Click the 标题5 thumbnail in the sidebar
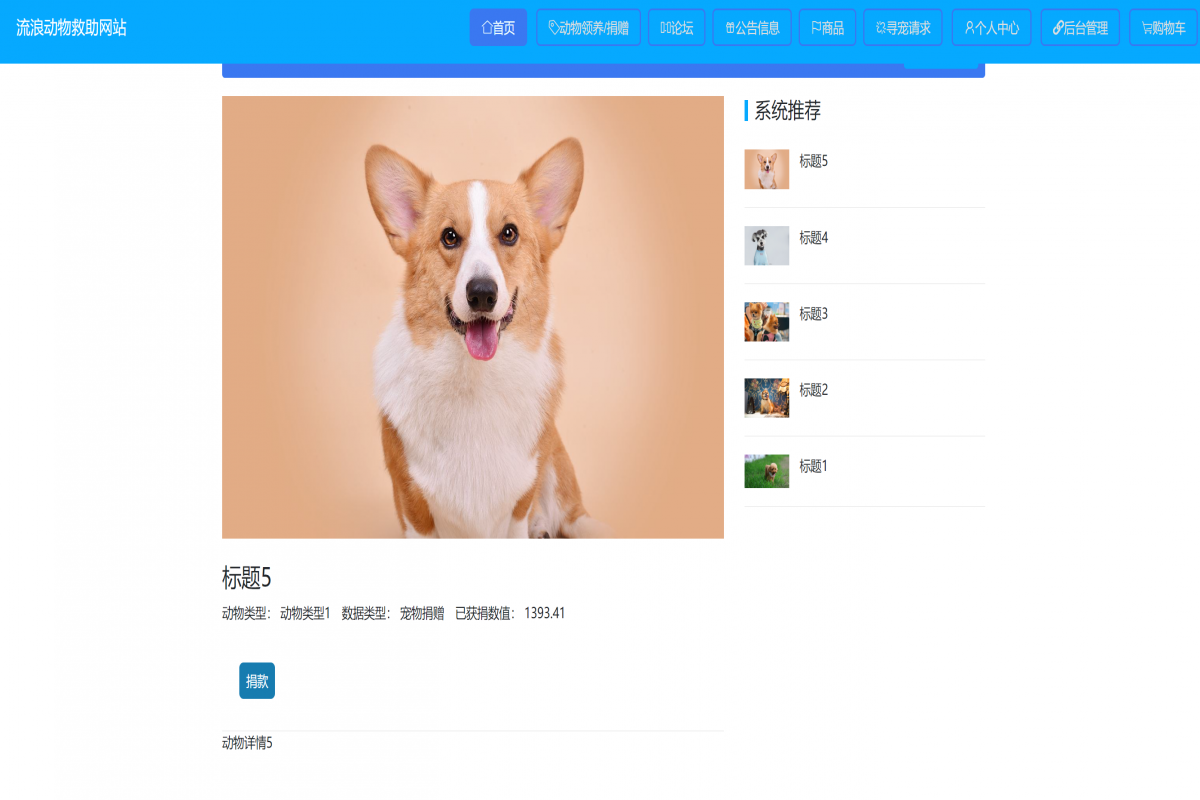Image resolution: width=1200 pixels, height=800 pixels. click(766, 169)
